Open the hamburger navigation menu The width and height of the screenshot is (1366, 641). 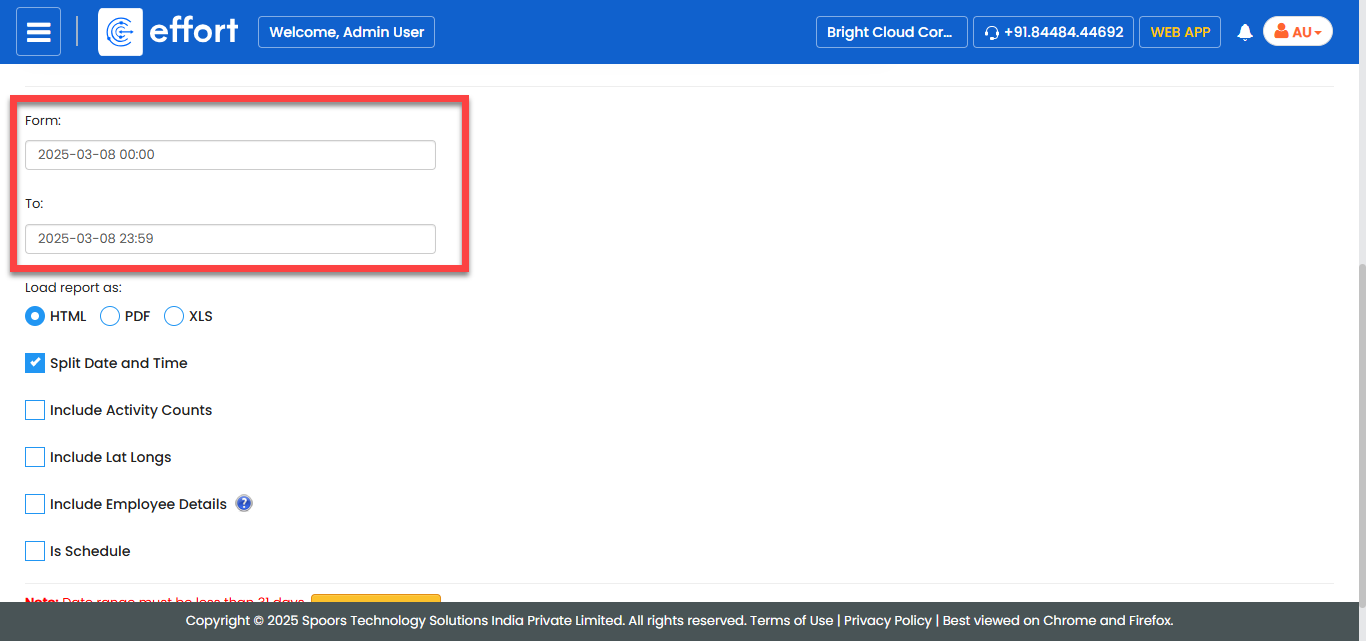tap(38, 32)
